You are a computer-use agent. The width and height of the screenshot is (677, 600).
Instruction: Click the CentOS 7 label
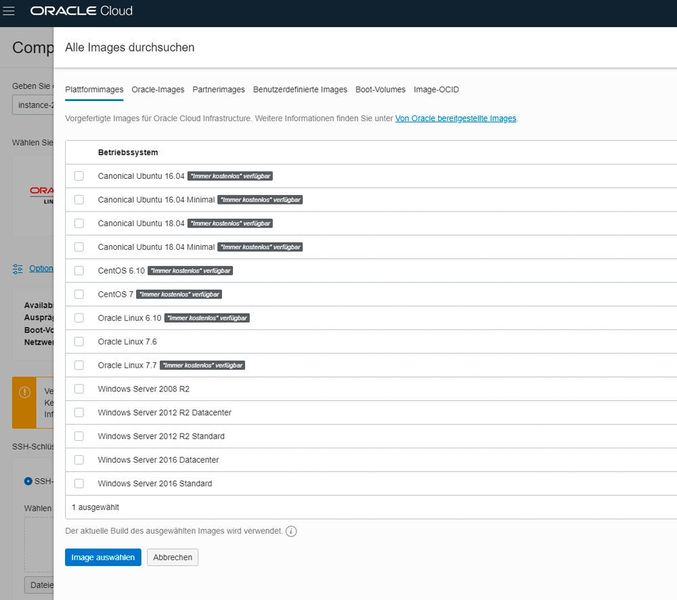pos(115,294)
